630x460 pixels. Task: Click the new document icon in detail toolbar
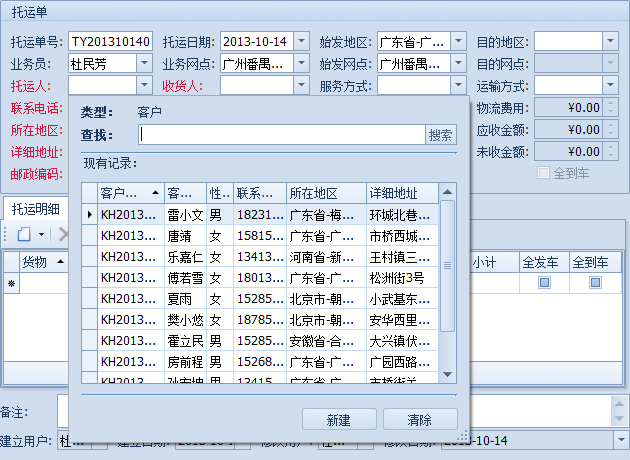tap(23, 234)
